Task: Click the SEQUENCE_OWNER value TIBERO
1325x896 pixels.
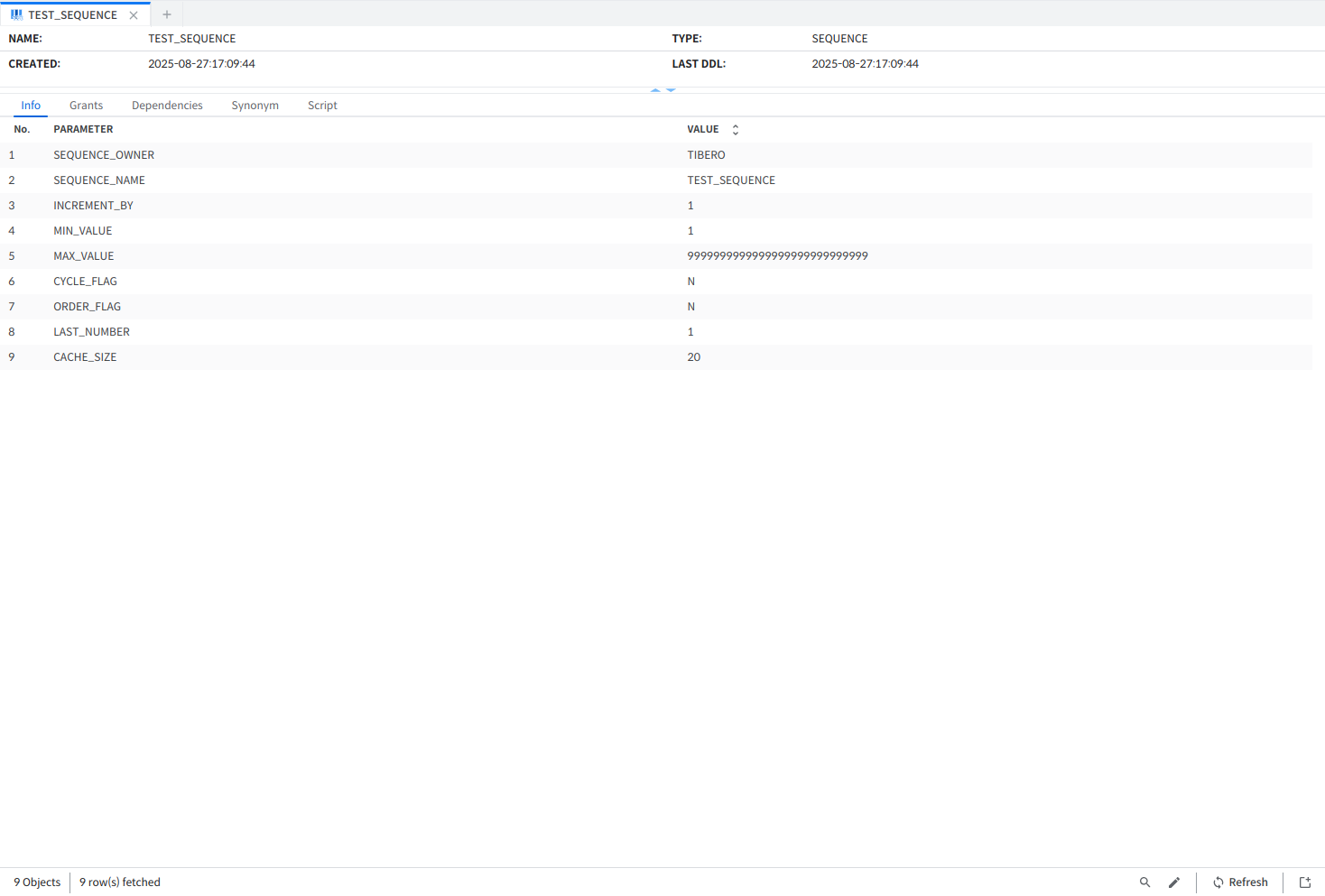Action: tap(706, 155)
